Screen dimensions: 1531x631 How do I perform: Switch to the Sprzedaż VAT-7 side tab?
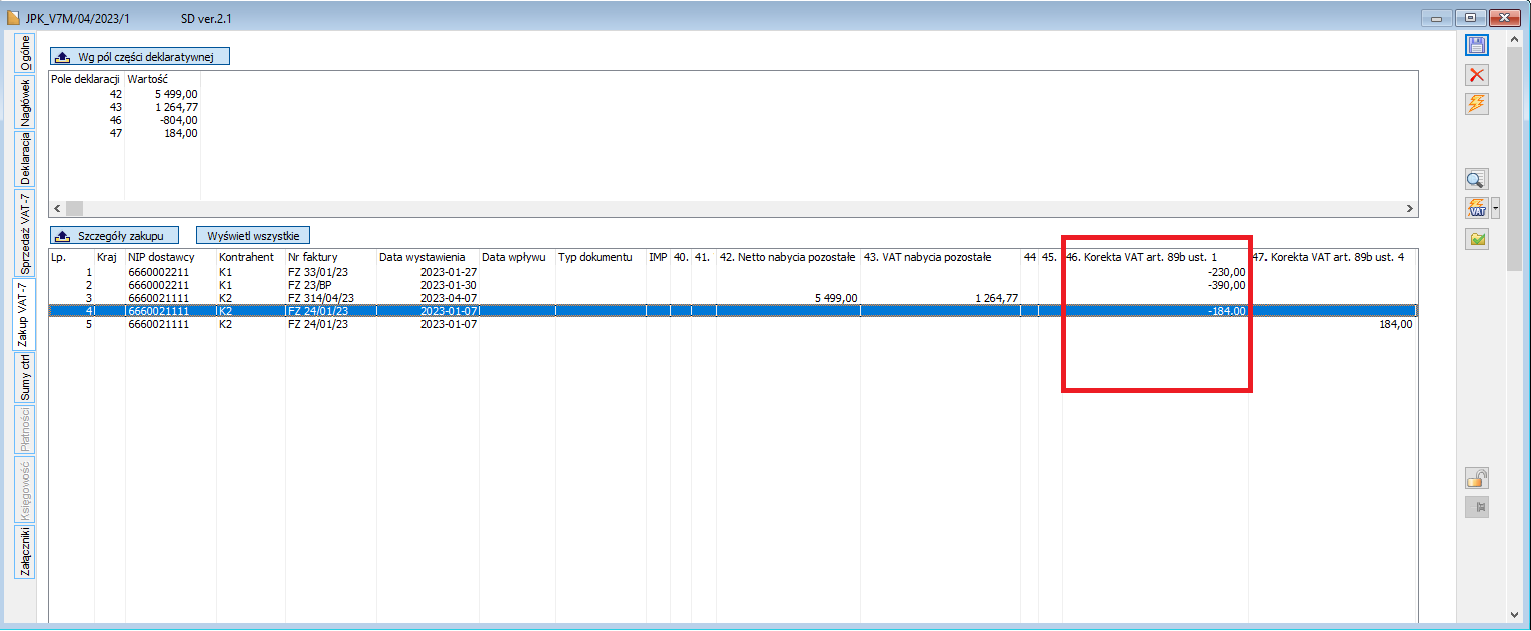(x=24, y=233)
